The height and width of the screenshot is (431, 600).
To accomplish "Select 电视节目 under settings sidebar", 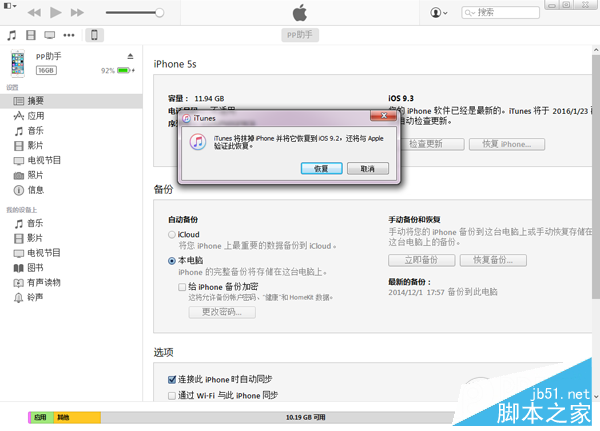I will pos(71,160).
